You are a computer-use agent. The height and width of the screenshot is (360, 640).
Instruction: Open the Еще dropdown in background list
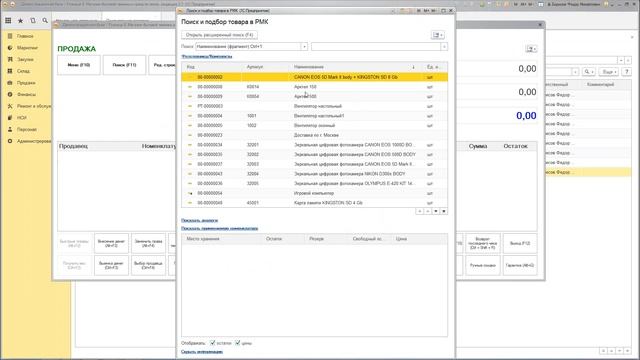click(x=609, y=72)
